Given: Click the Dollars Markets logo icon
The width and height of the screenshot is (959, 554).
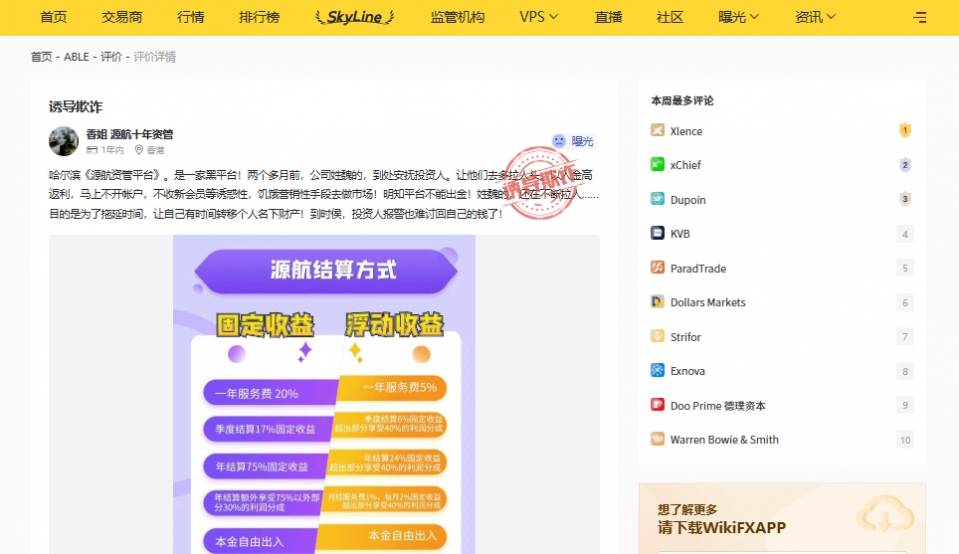Looking at the screenshot, I should pos(657,301).
